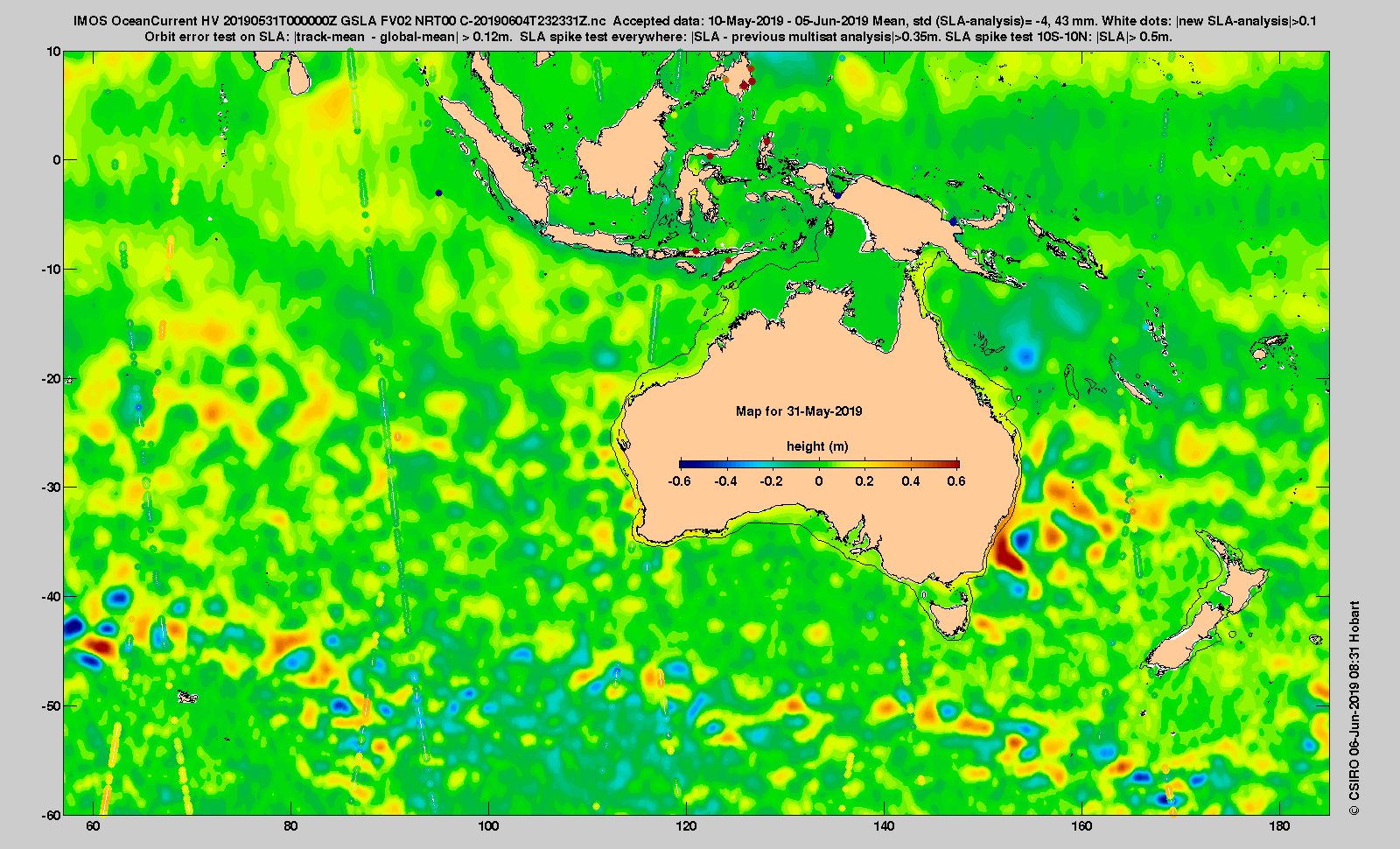The image size is (1400, 849).
Task: Click the latitude axis label -10
Action: click(52, 270)
